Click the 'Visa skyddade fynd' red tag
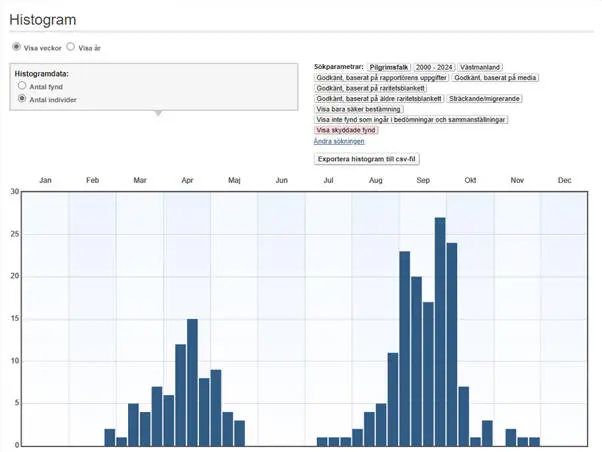This screenshot has width=602, height=452. point(346,130)
